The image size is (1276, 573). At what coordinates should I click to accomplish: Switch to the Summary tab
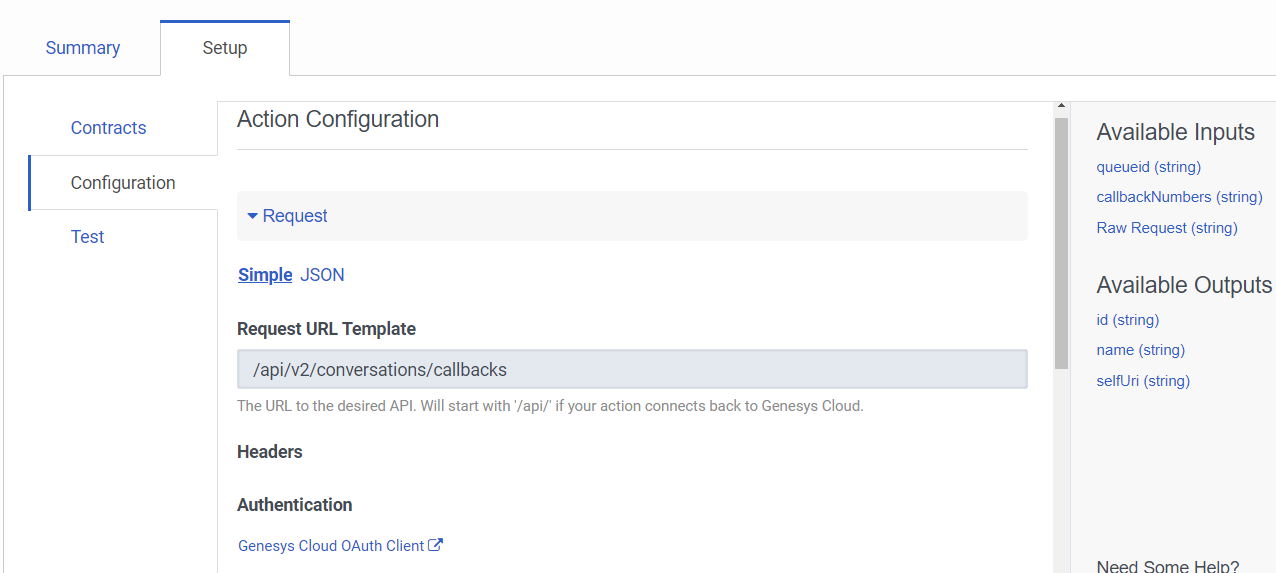tap(83, 48)
